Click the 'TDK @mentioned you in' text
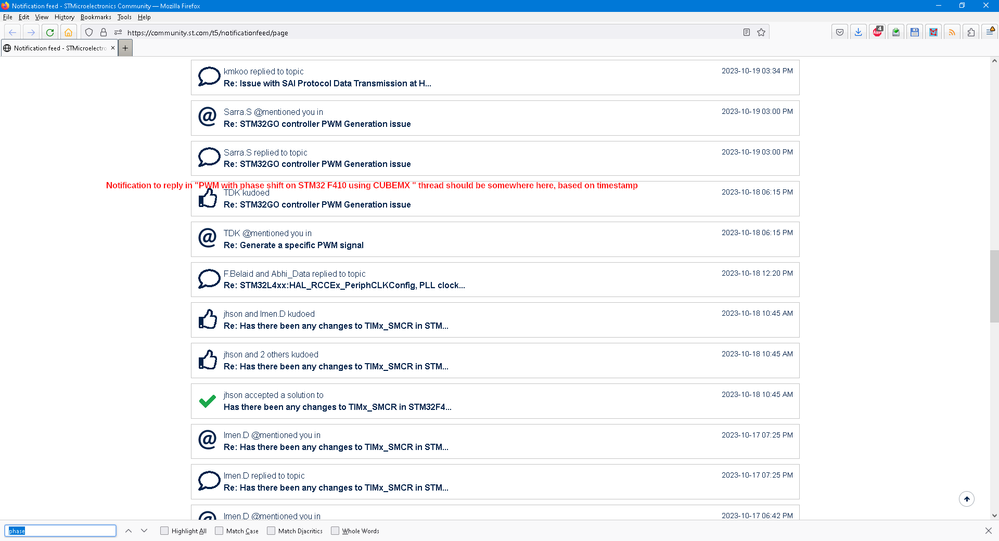Screen dimensions: 999x541 [x=268, y=233]
